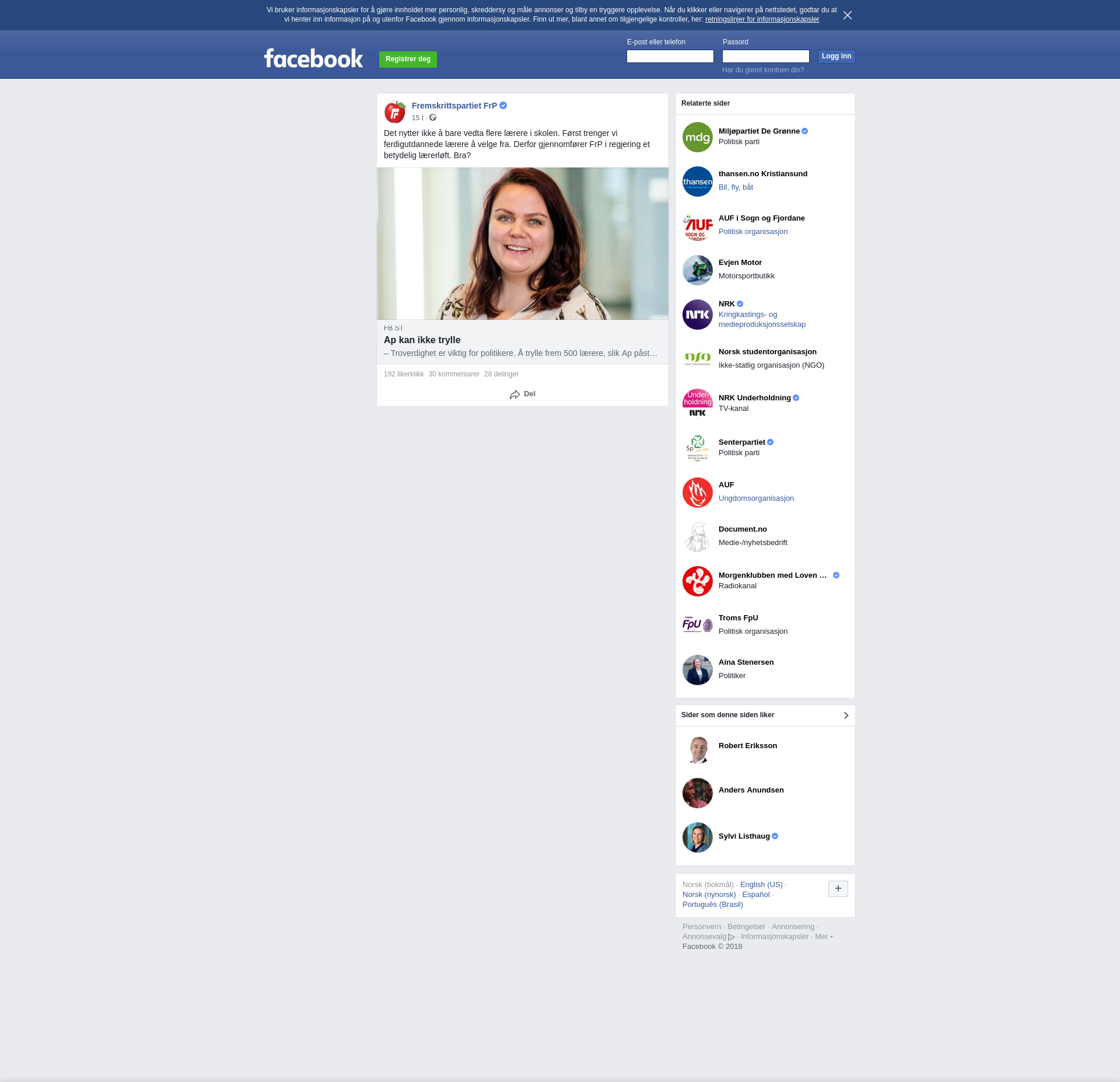Open the Informasjonskapsler footer link
Screen dimensions: 1120x1082
774,937
